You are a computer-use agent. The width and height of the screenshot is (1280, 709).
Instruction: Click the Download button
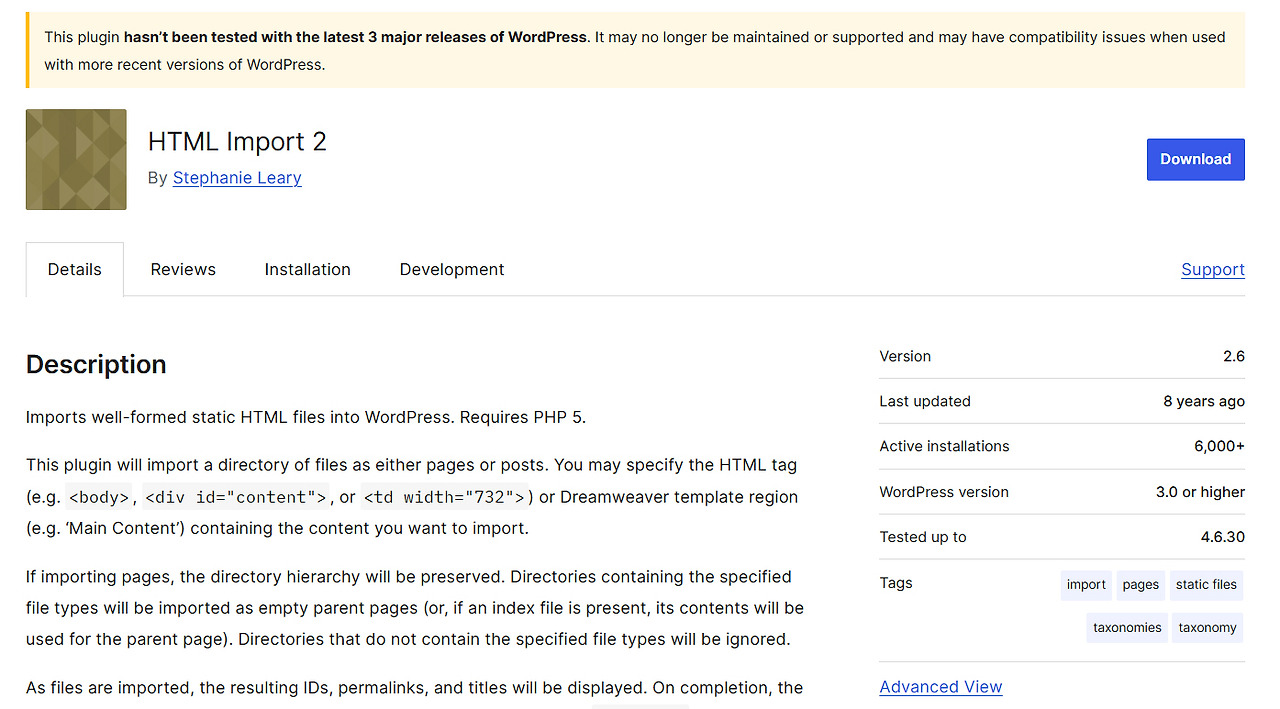coord(1195,159)
